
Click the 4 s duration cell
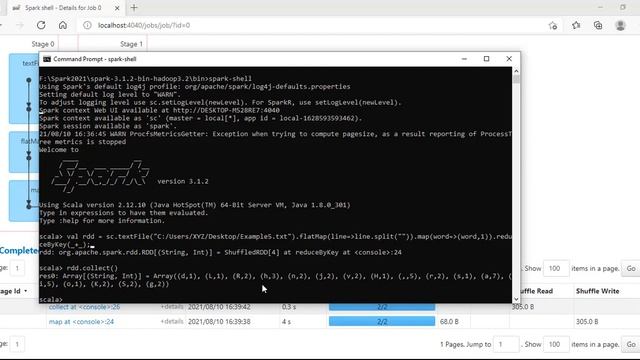(x=286, y=322)
